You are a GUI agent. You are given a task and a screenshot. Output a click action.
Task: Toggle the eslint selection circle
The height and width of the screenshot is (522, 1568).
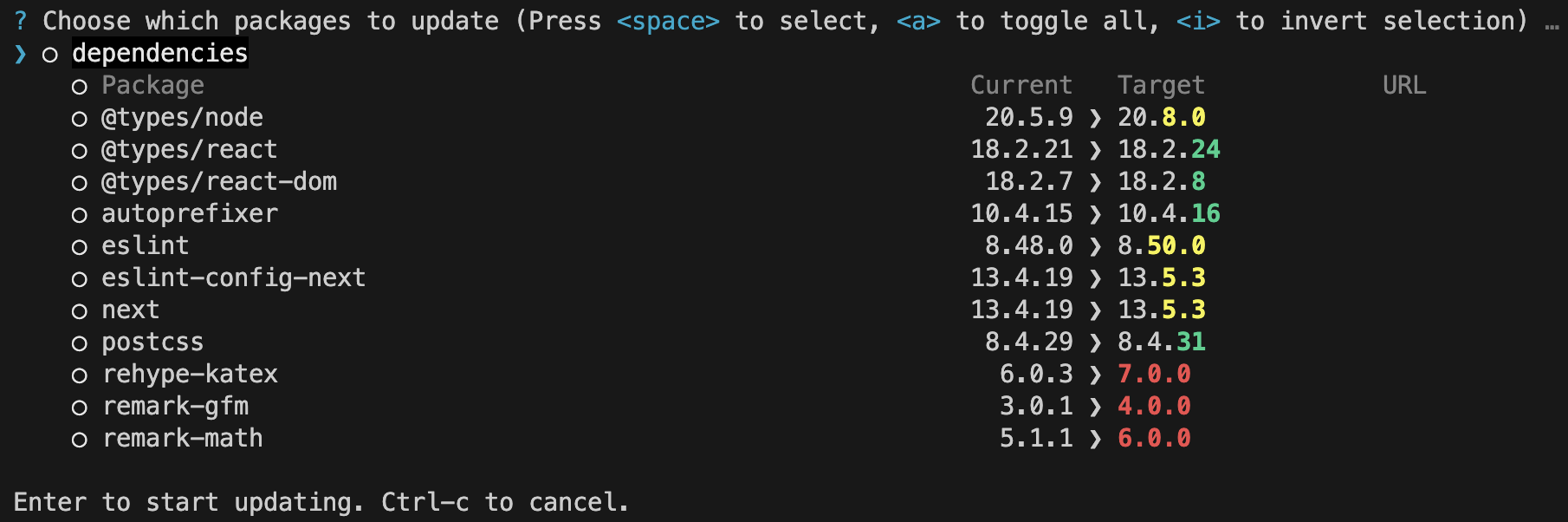(80, 248)
